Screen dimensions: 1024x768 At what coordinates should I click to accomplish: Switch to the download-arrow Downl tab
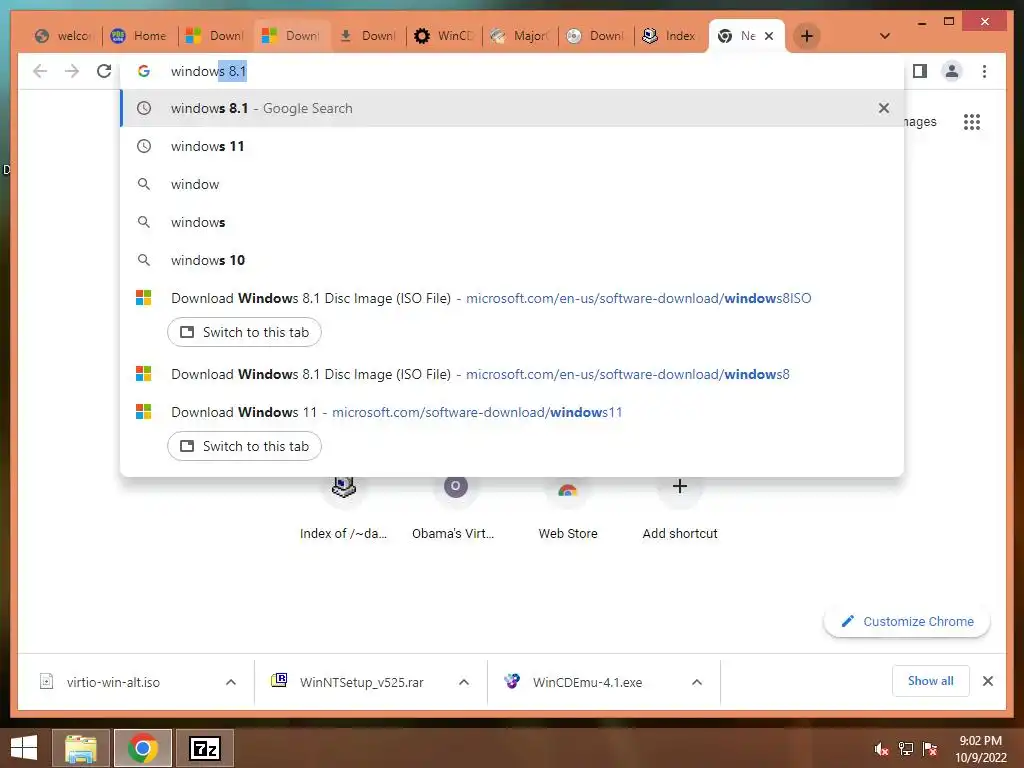[368, 36]
